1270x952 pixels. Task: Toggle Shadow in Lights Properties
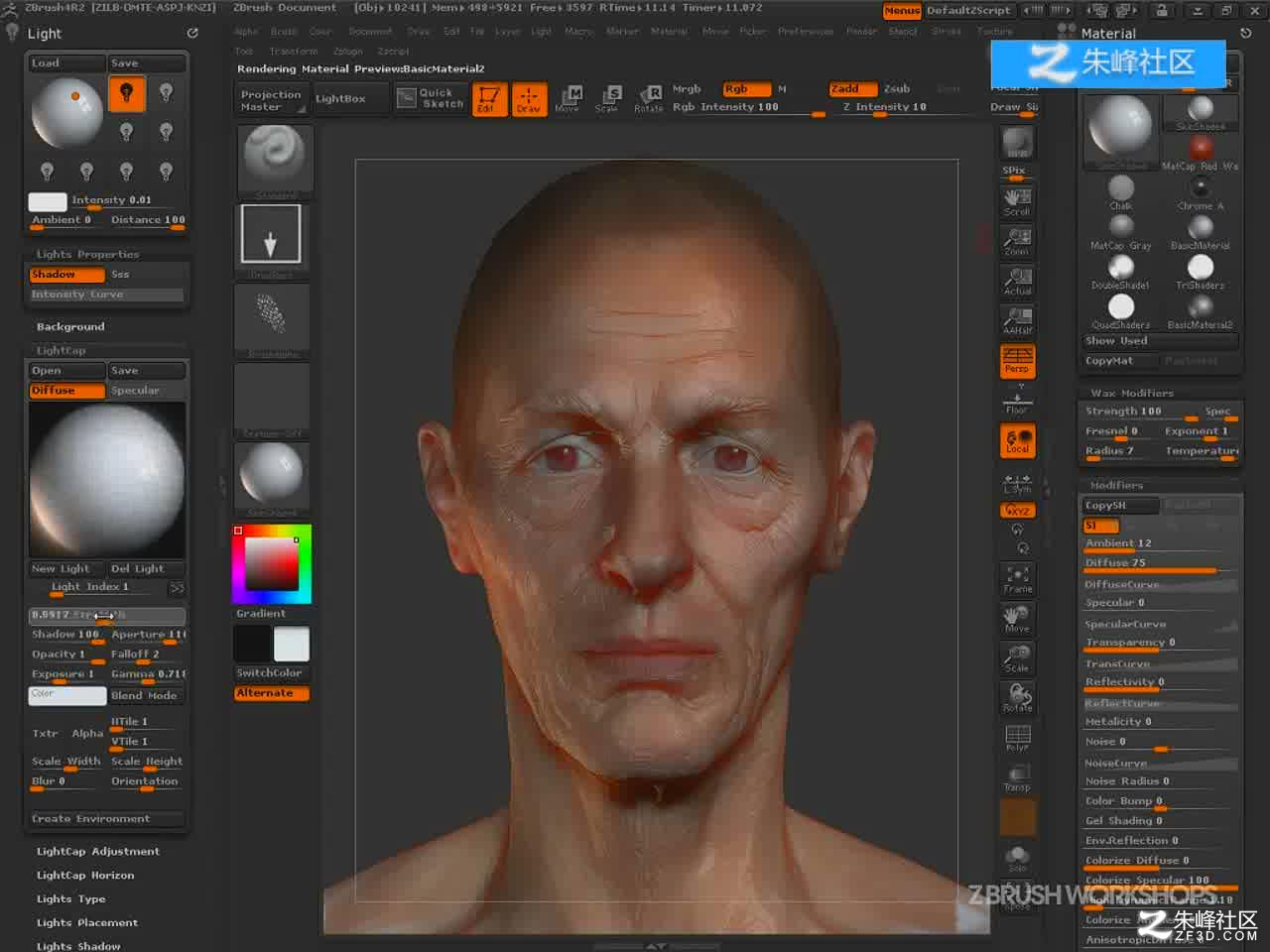click(x=66, y=275)
